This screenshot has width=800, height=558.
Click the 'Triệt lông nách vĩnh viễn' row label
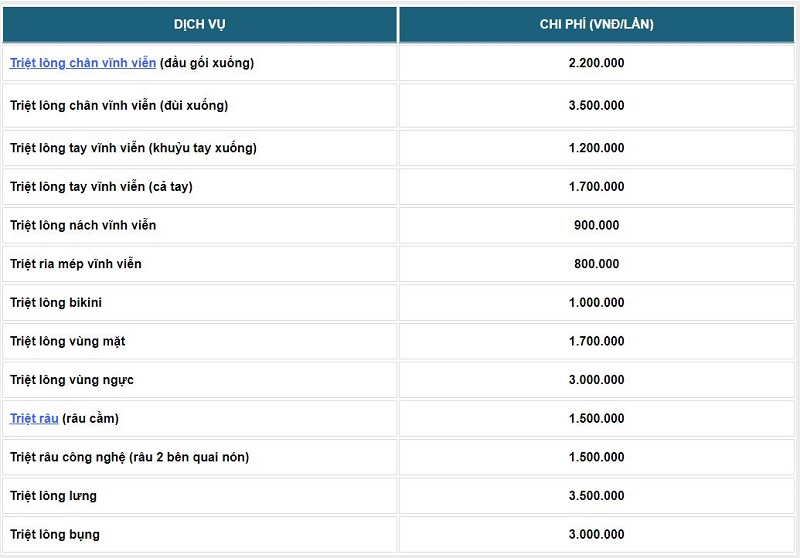click(x=83, y=225)
